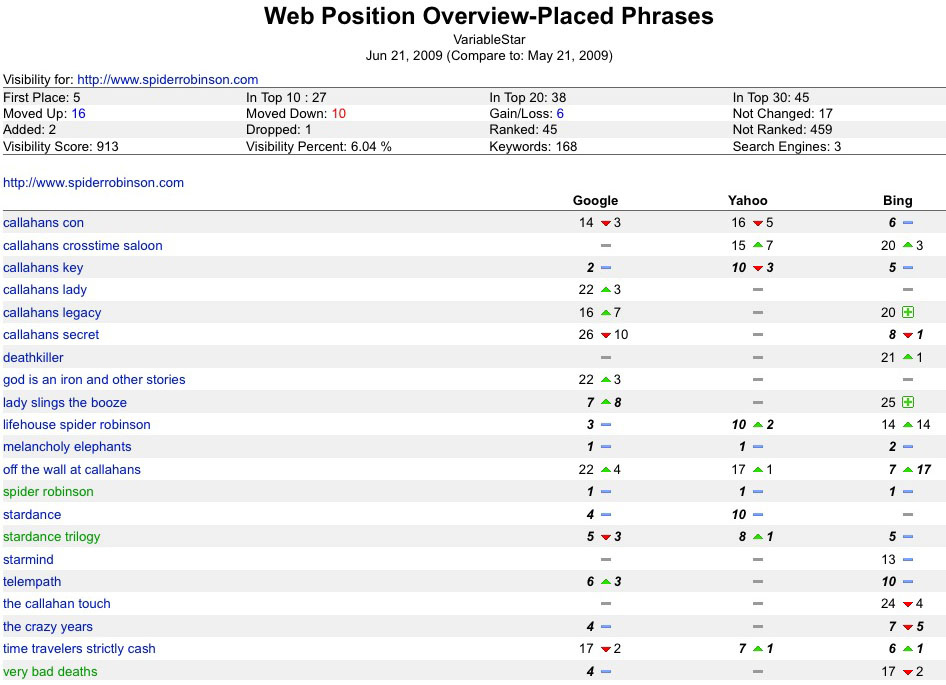Click red down arrow in stardance trilogy Google cell

click(606, 537)
